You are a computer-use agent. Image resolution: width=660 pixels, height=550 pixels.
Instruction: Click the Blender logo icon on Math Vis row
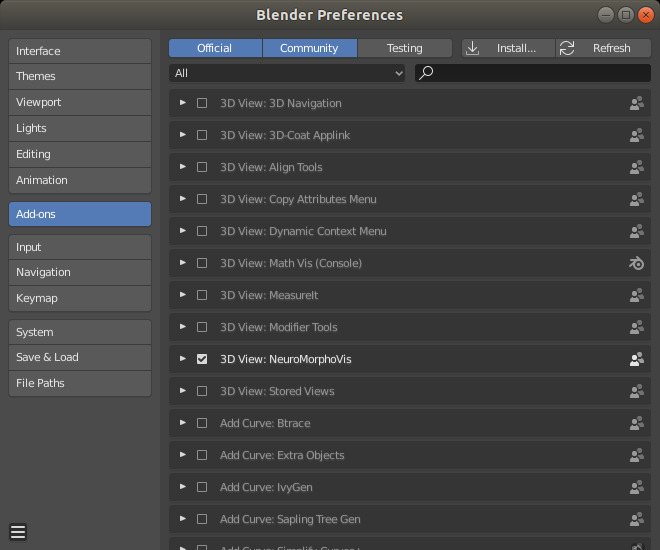[x=636, y=263]
